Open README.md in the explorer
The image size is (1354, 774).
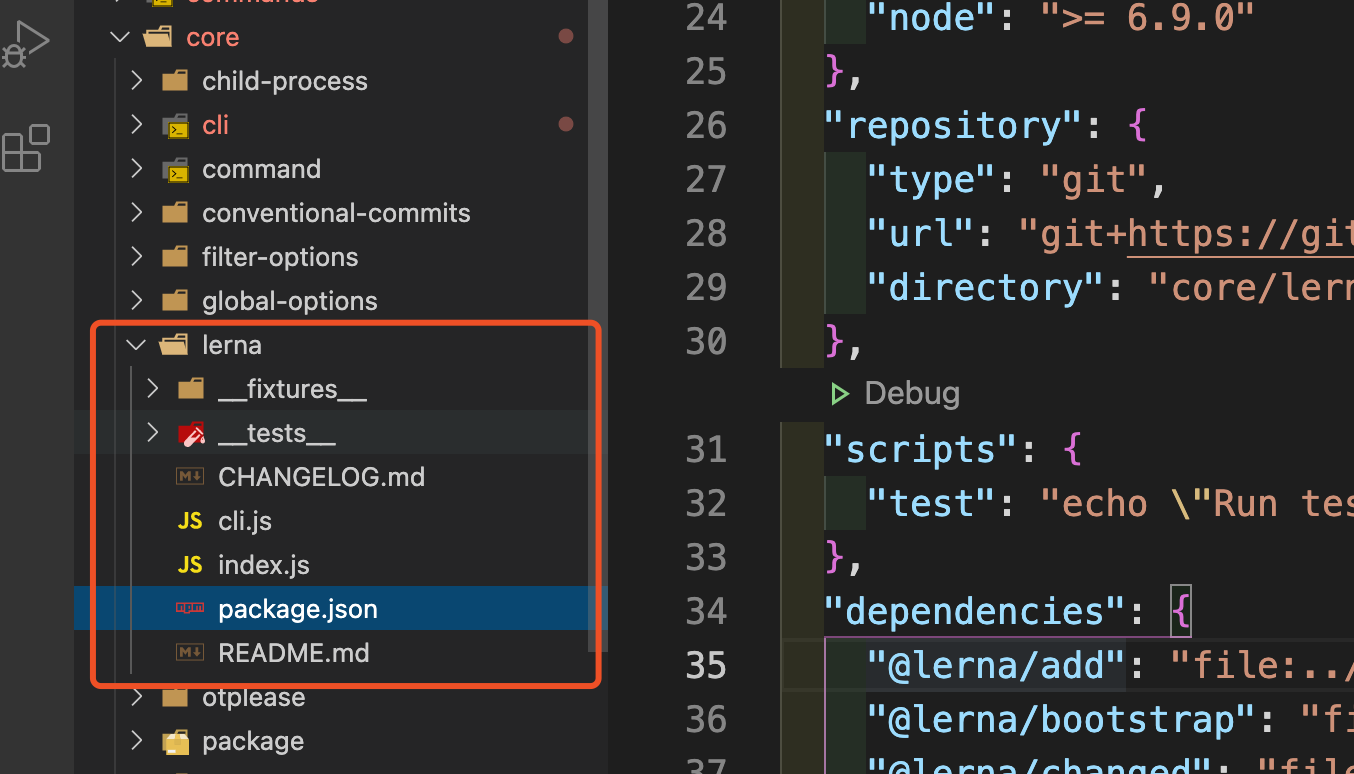(294, 653)
